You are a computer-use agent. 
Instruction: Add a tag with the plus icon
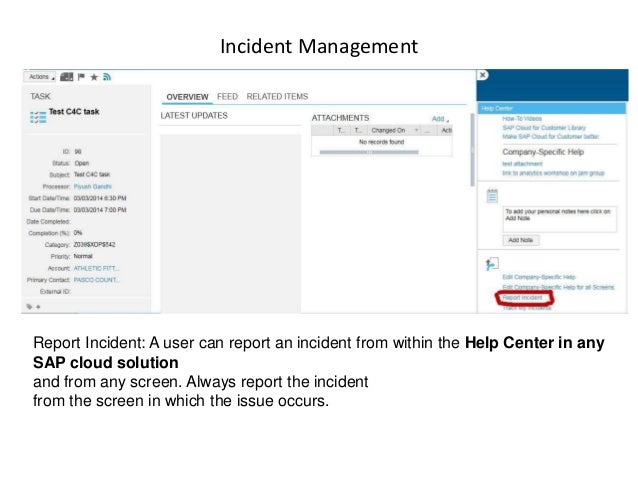point(38,307)
